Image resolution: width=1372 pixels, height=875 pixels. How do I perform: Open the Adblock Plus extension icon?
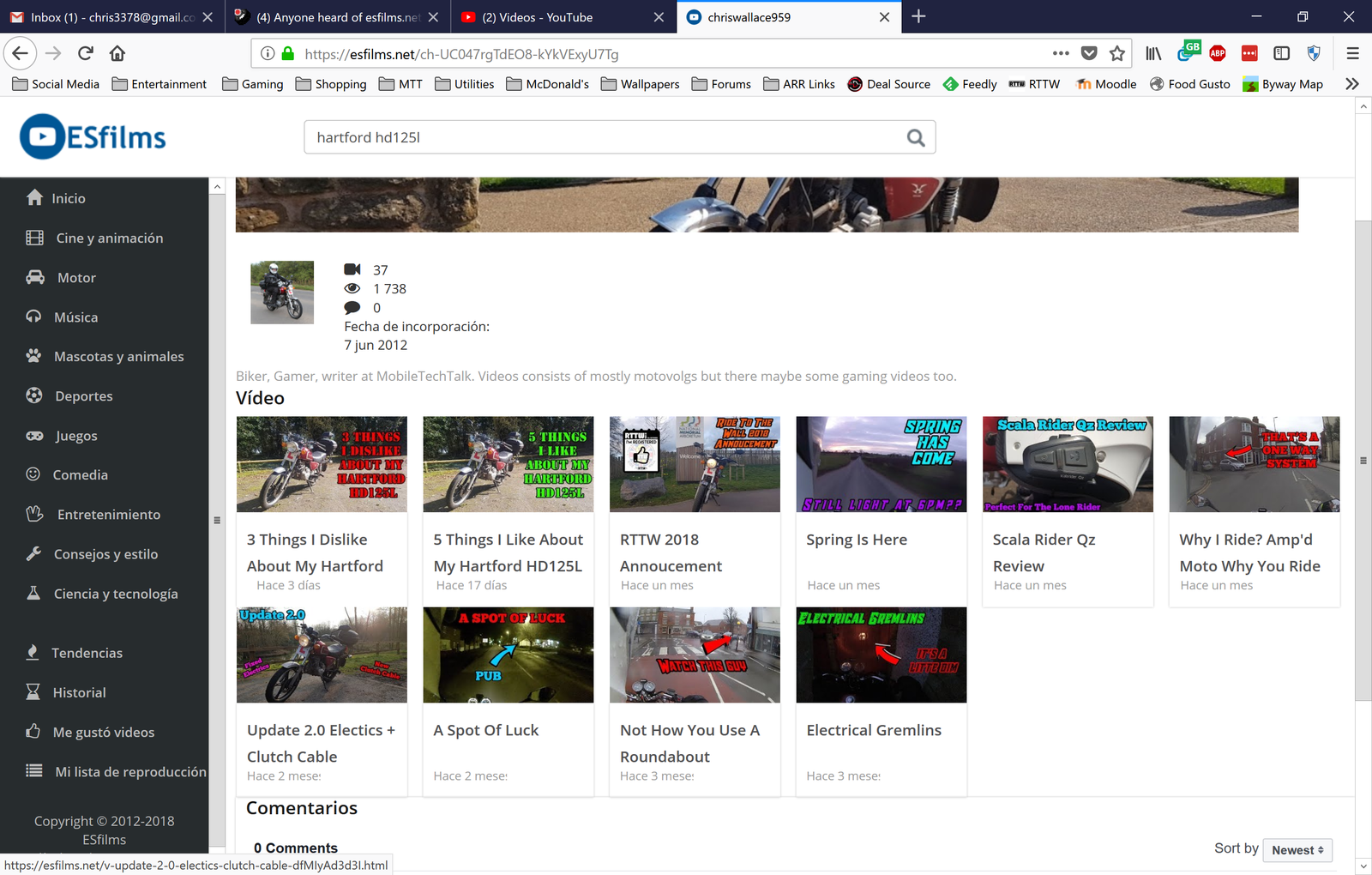[x=1218, y=53]
